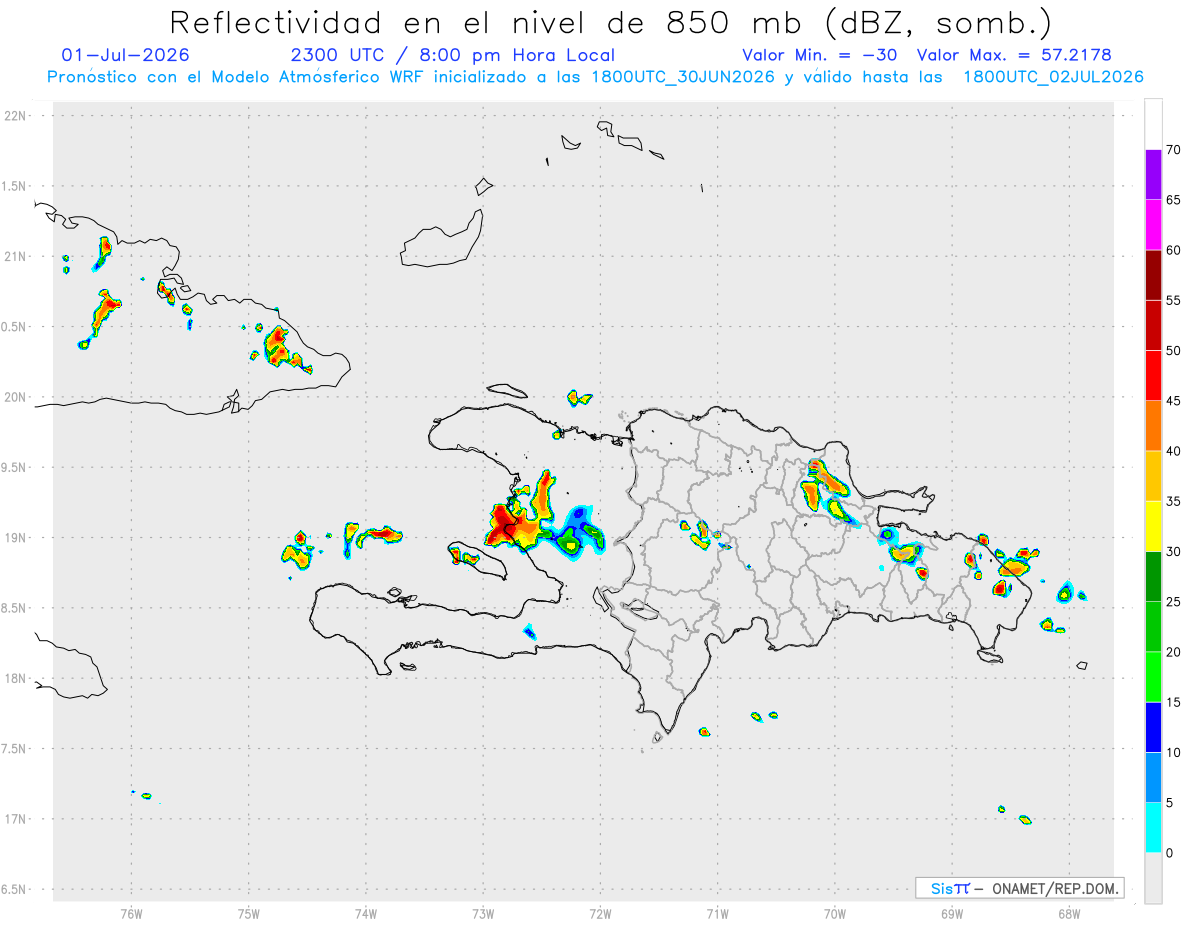Click the '25' value on the color scale

(x=1174, y=602)
